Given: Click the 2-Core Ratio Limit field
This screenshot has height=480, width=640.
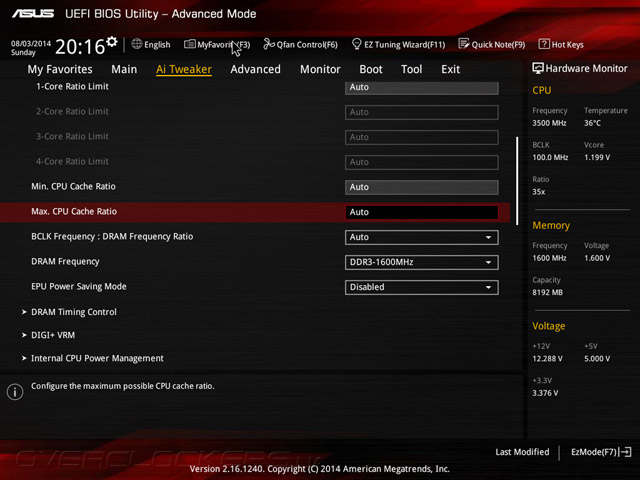Looking at the screenshot, I should 422,112.
